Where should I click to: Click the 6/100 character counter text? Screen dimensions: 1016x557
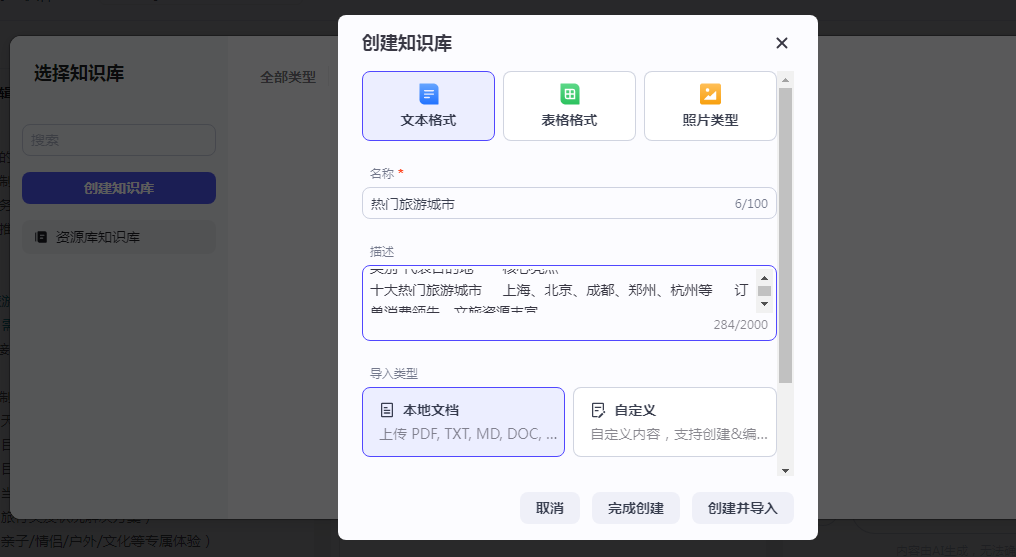coord(751,203)
